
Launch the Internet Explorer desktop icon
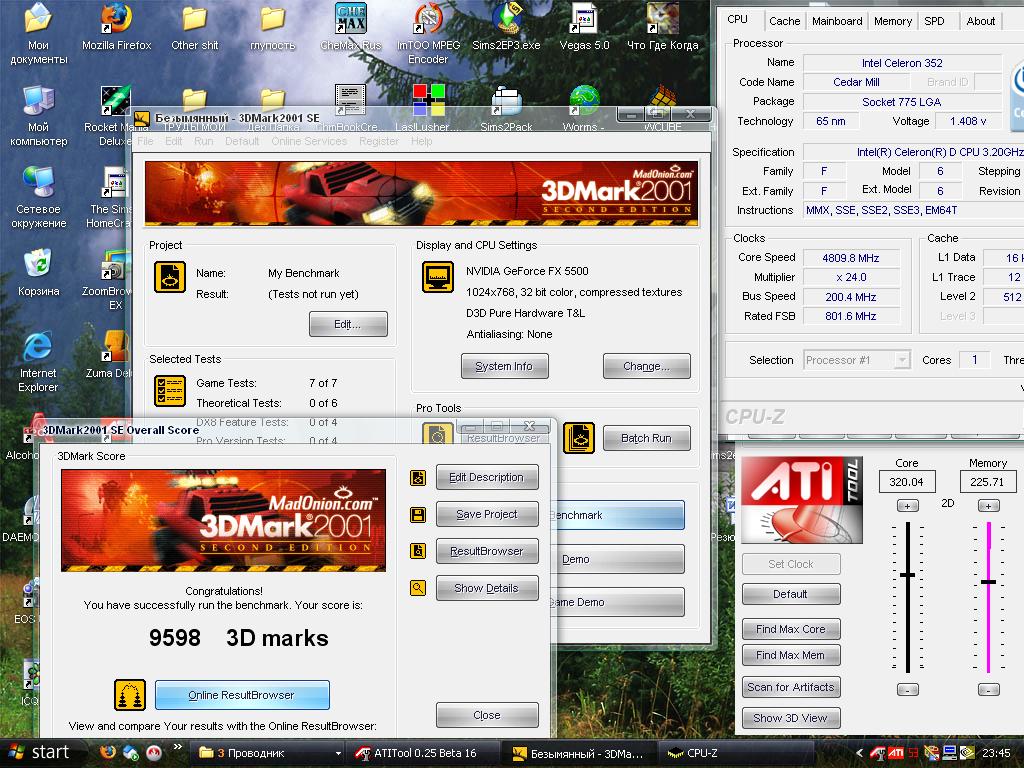[x=39, y=362]
